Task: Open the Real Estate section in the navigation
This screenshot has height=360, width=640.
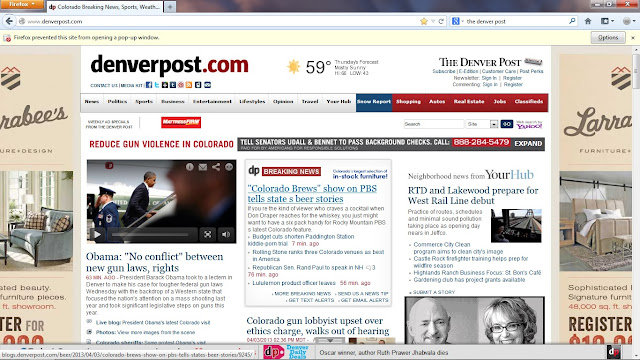Action: (469, 102)
